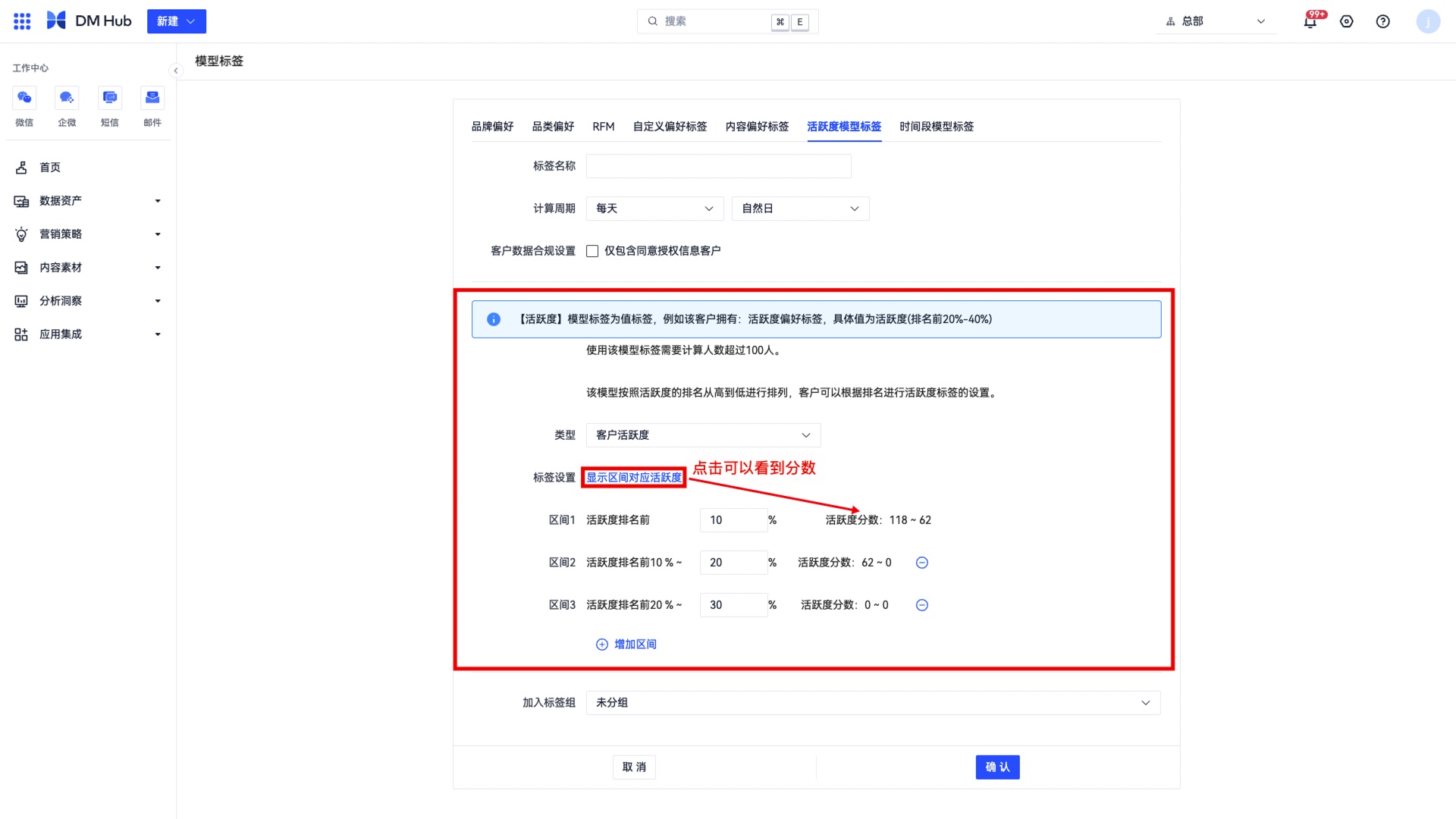The image size is (1456, 819).
Task: Switch to the 内容偏好标签 tab
Action: pyautogui.click(x=758, y=127)
